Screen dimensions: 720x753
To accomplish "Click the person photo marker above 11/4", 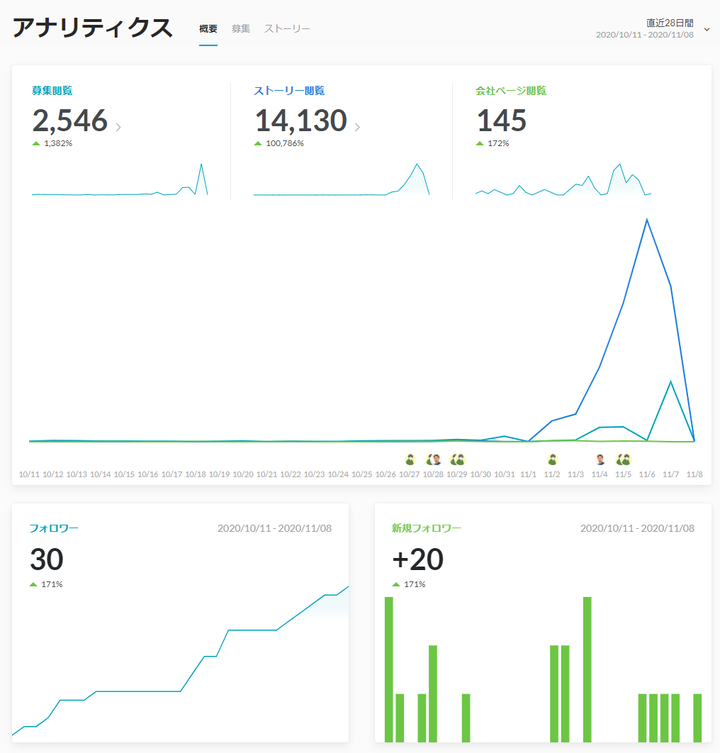I will pos(600,459).
